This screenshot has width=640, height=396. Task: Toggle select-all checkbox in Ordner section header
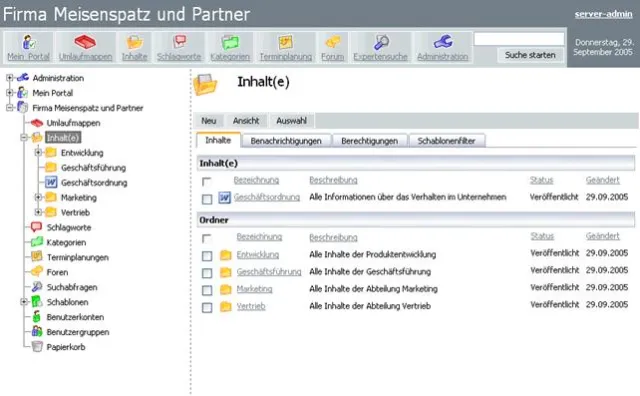coord(207,238)
